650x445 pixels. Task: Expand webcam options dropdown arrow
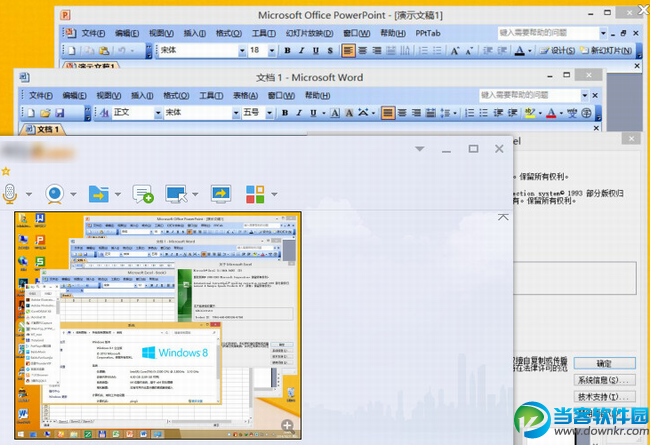(73, 194)
